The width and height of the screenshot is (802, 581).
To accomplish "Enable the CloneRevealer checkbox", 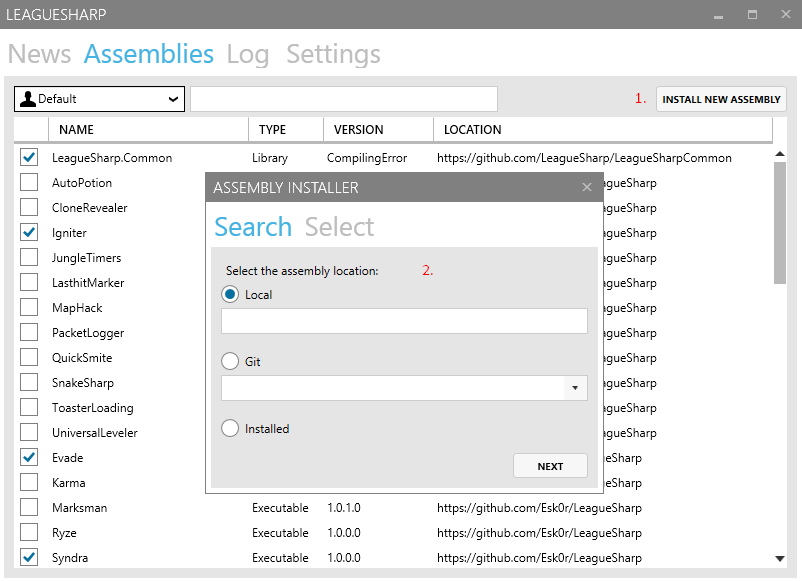I will 29,207.
